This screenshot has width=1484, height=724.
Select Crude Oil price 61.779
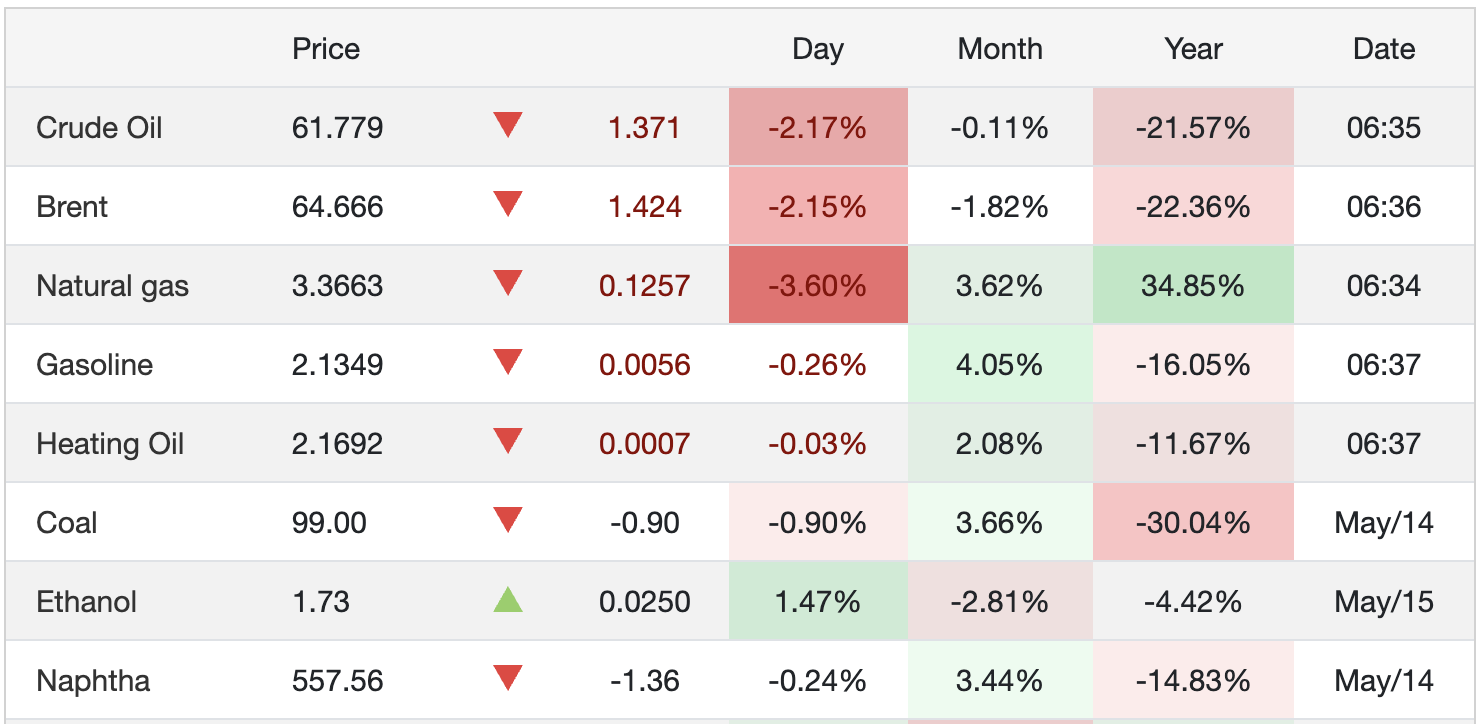click(337, 128)
